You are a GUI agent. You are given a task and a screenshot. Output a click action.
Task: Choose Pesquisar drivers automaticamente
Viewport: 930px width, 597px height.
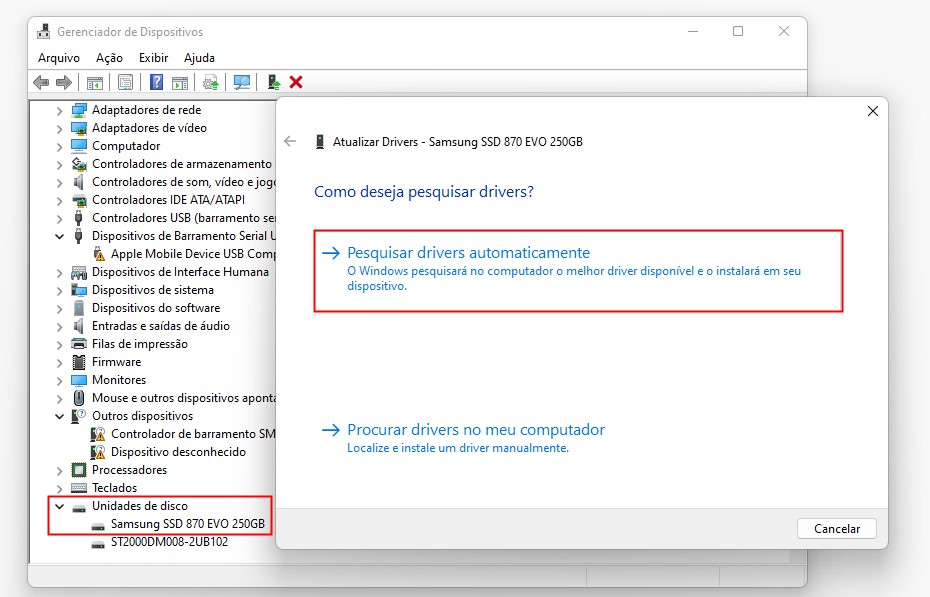468,253
